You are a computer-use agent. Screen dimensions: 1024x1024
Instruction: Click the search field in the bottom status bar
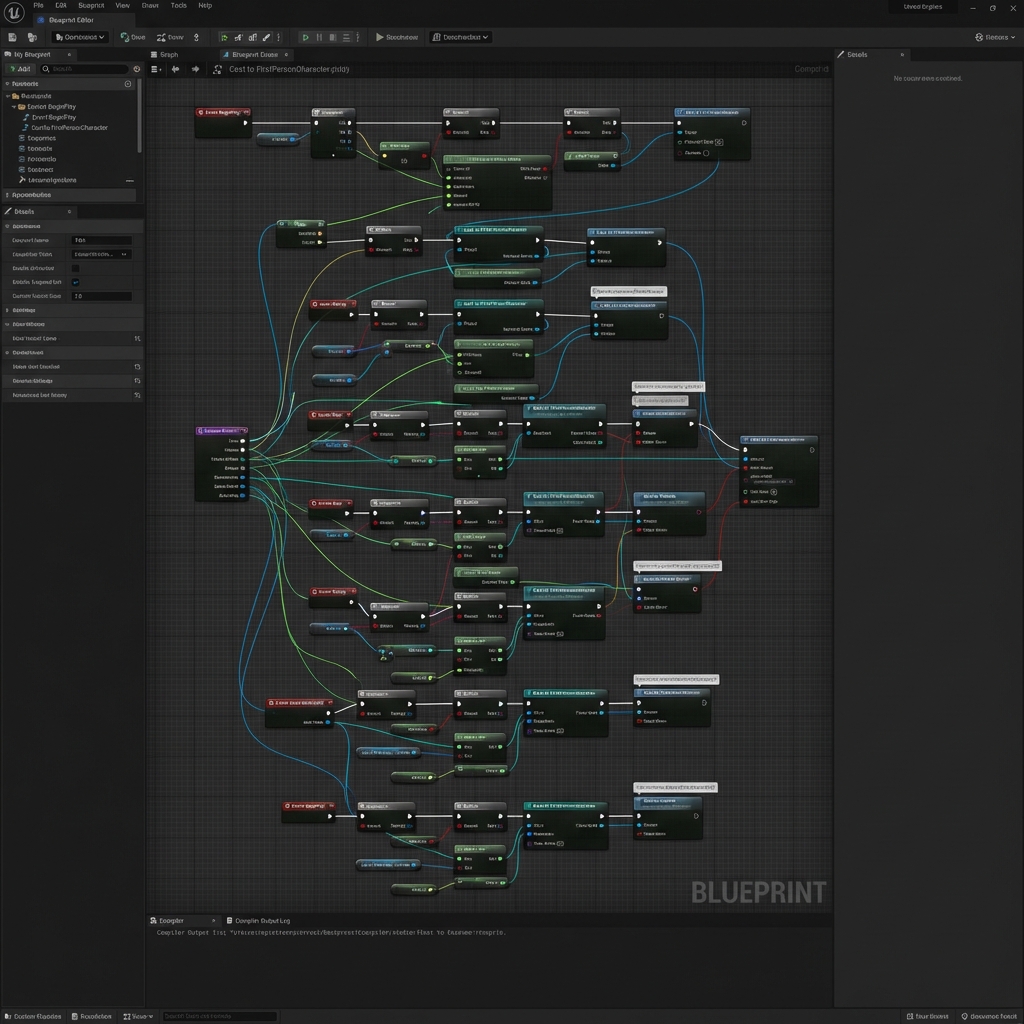click(x=220, y=1016)
